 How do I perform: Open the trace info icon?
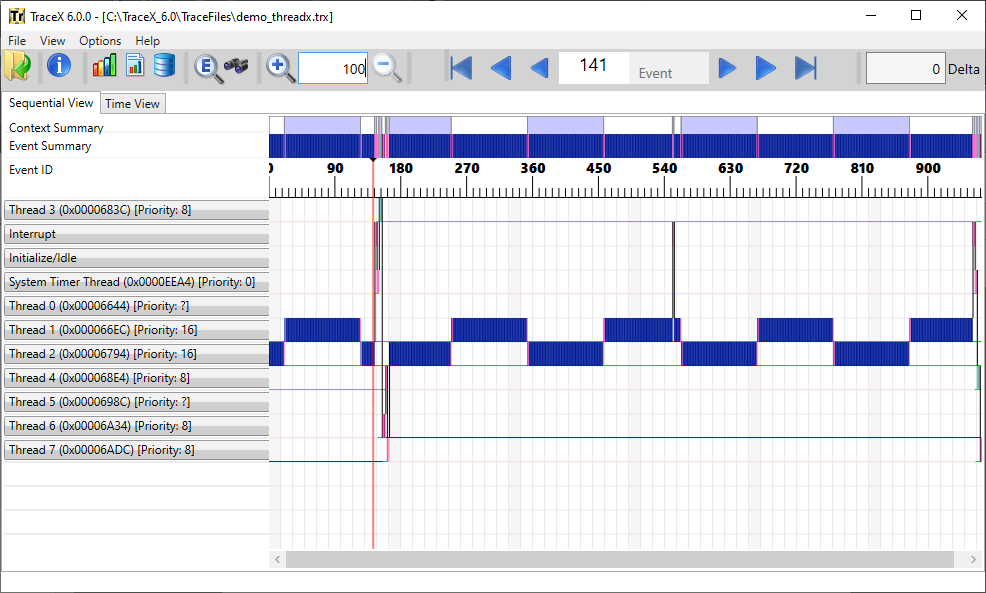coord(59,66)
